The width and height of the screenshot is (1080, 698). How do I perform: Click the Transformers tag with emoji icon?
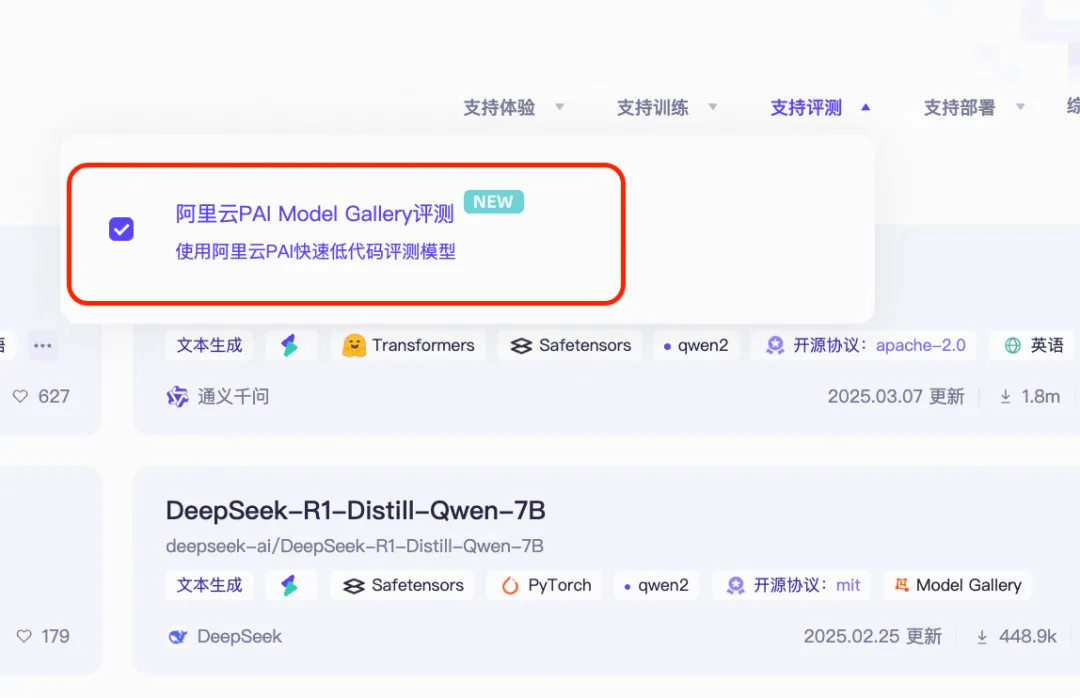[x=408, y=345]
